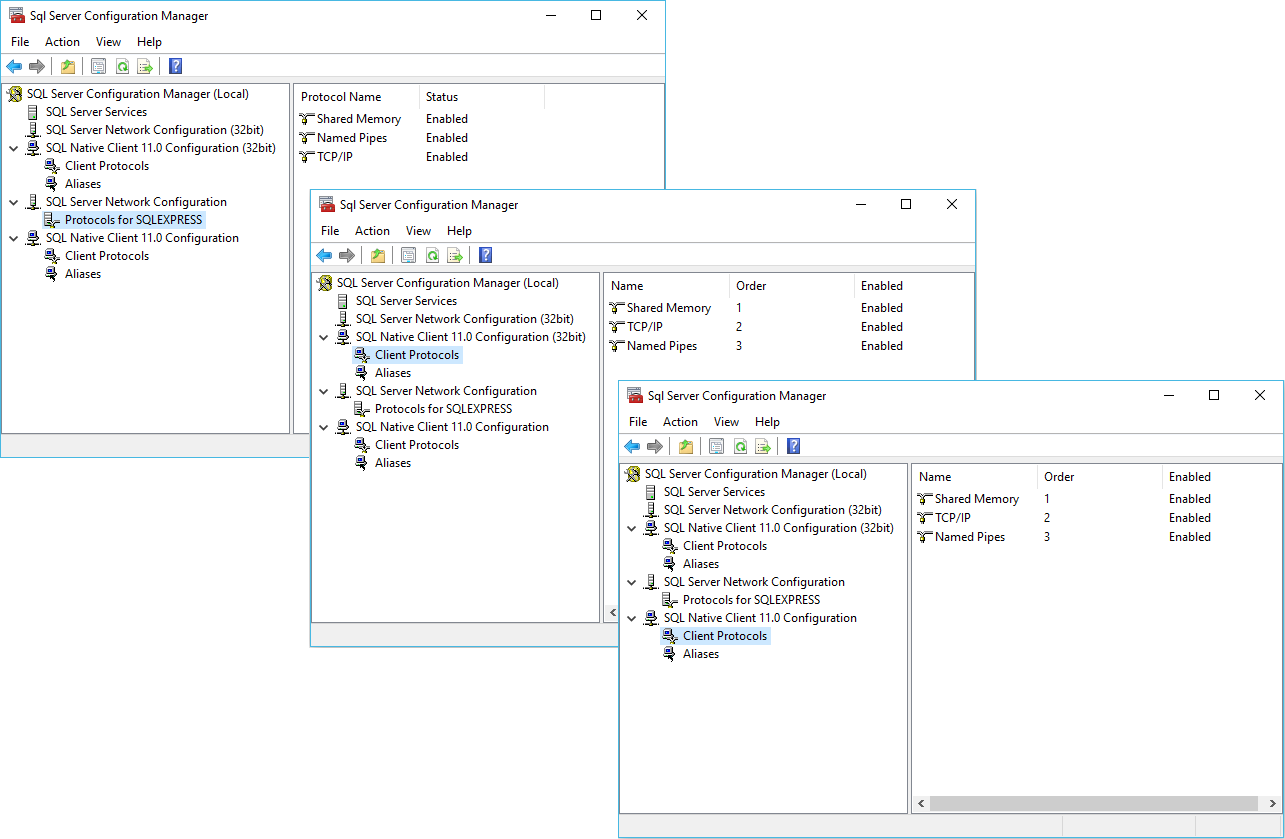Open Action menu in front window
Viewport: 1285px width, 839px height.
coord(680,422)
